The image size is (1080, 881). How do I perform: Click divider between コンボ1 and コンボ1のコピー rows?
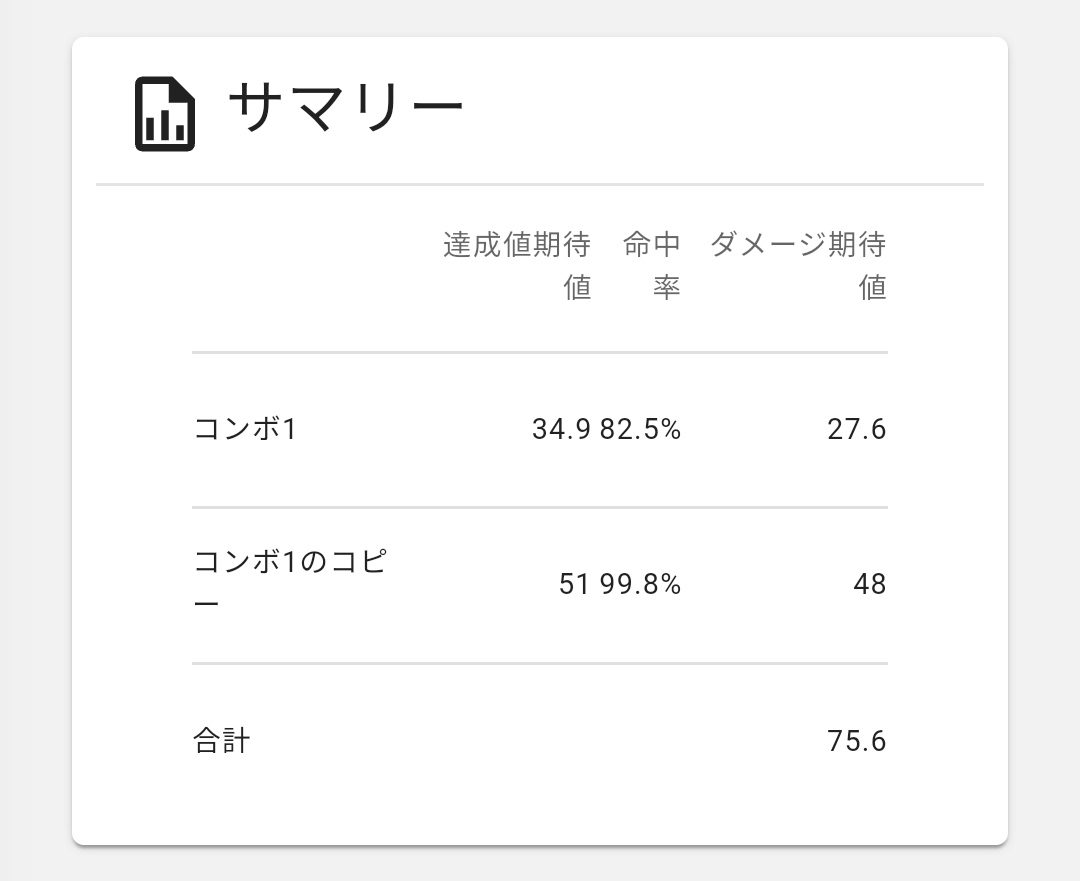(540, 508)
